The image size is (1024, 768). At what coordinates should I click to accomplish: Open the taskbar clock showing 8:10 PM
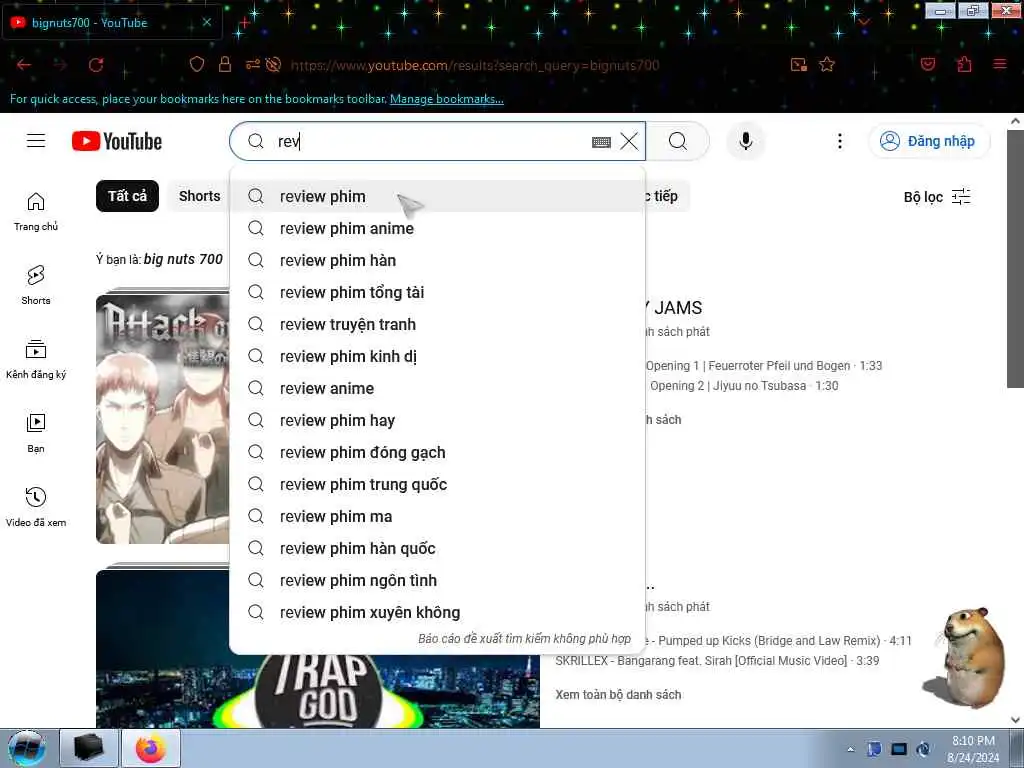click(x=973, y=749)
